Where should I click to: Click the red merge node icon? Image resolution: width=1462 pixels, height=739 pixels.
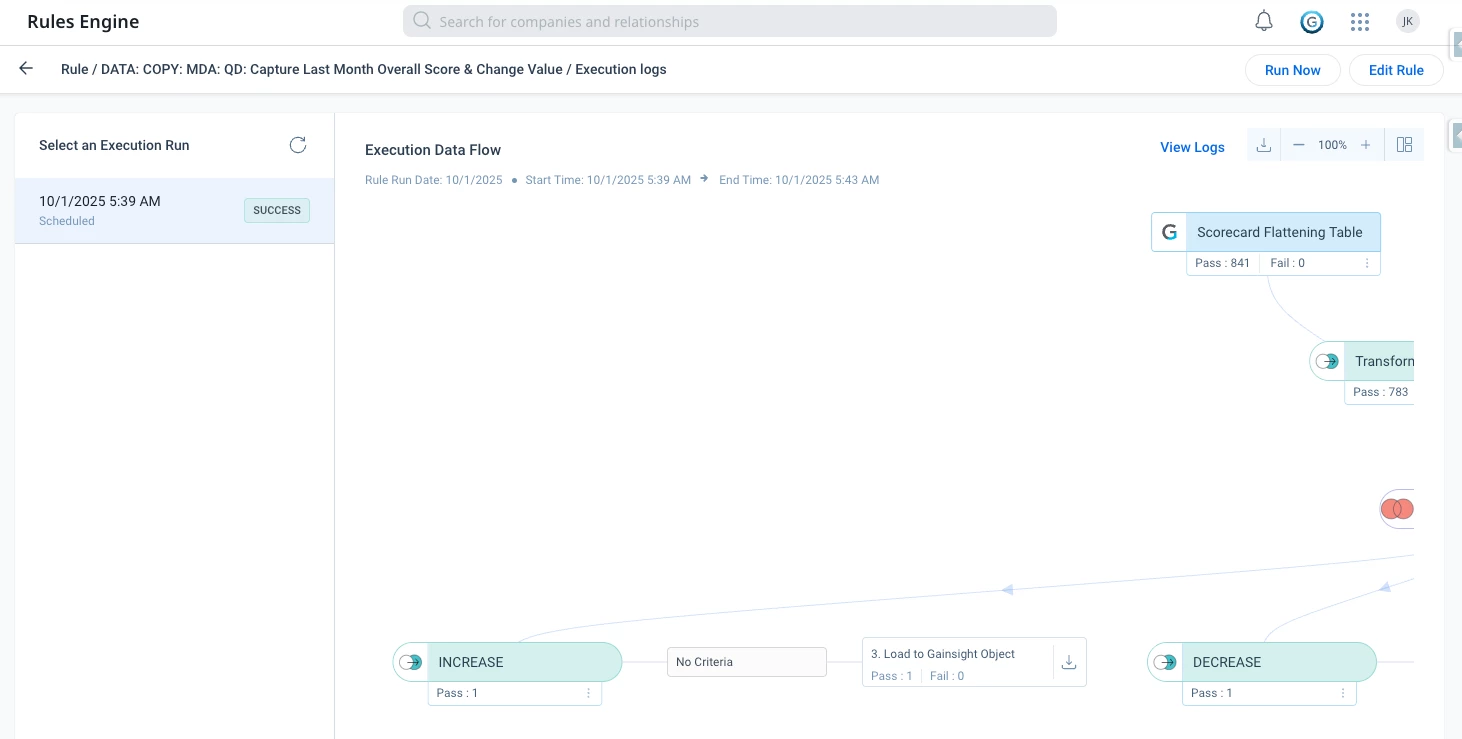[x=1397, y=509]
